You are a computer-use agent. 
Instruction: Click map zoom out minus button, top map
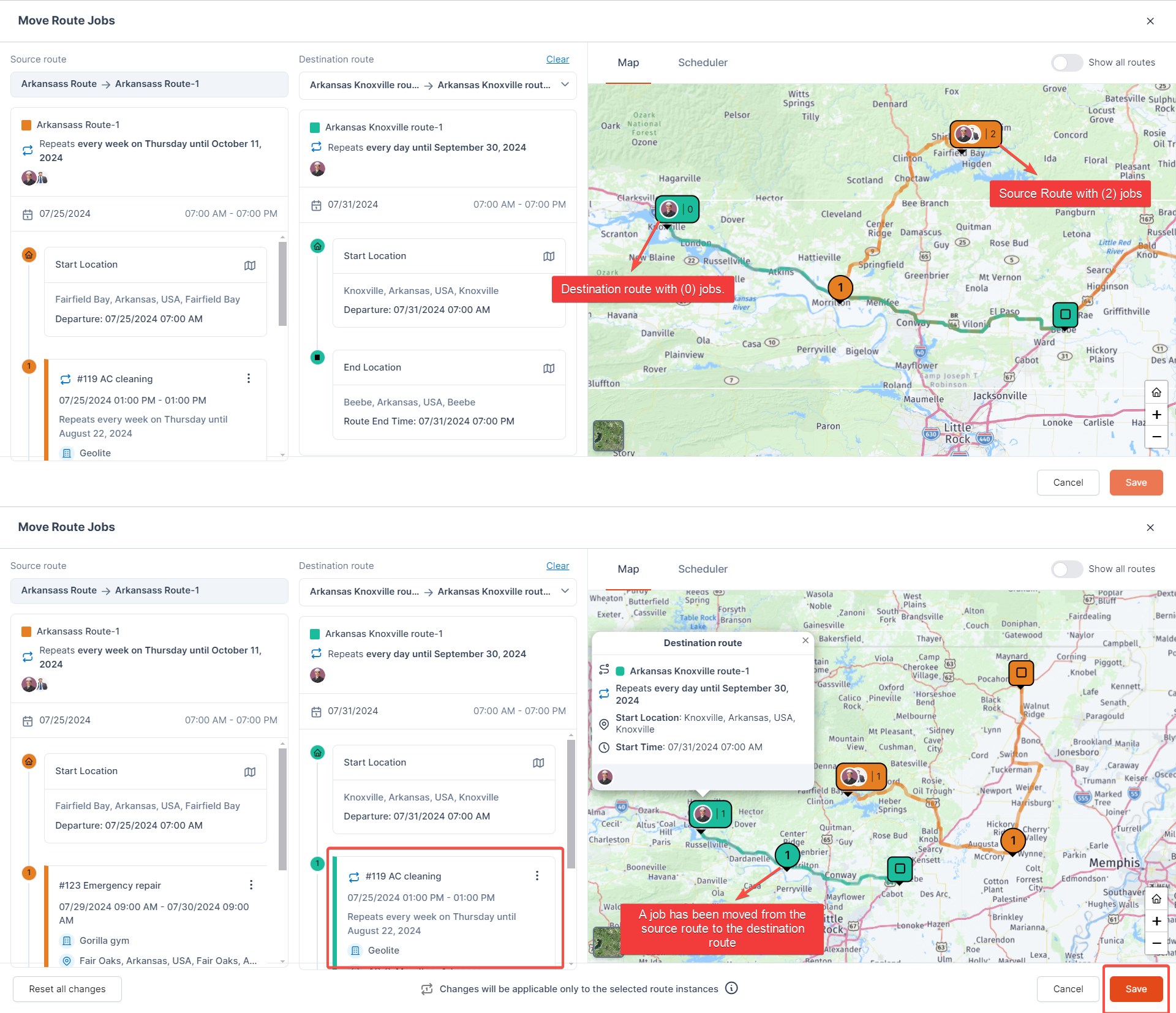pyautogui.click(x=1156, y=437)
